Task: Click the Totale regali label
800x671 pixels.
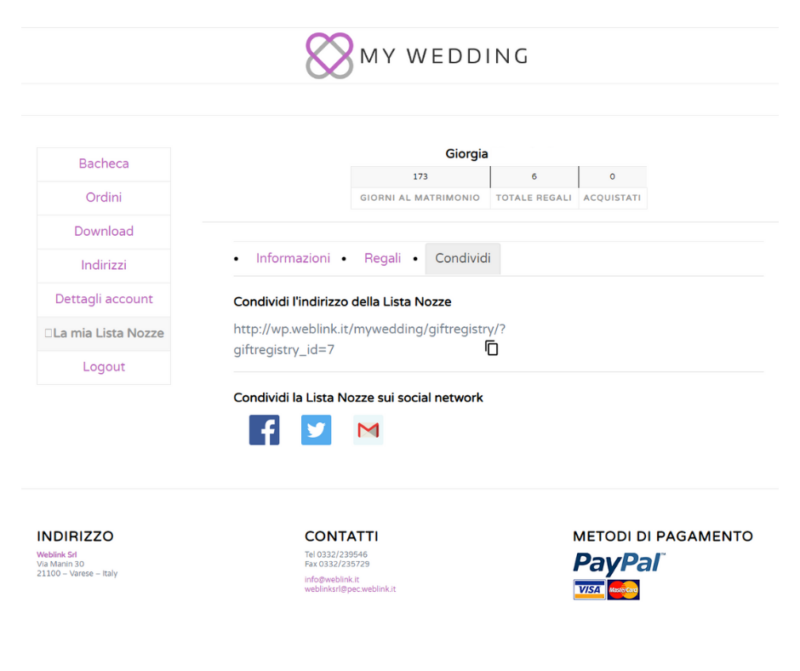Action: 534,197
